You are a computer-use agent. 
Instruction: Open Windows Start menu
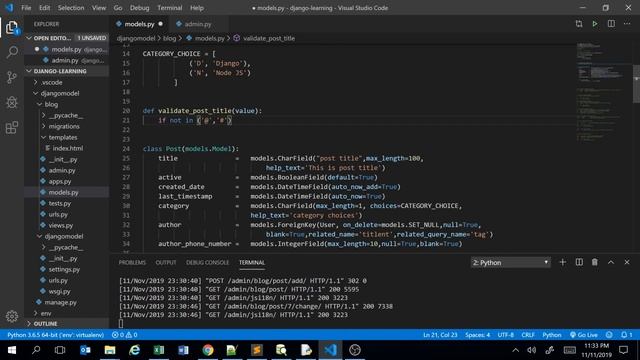coord(11,350)
